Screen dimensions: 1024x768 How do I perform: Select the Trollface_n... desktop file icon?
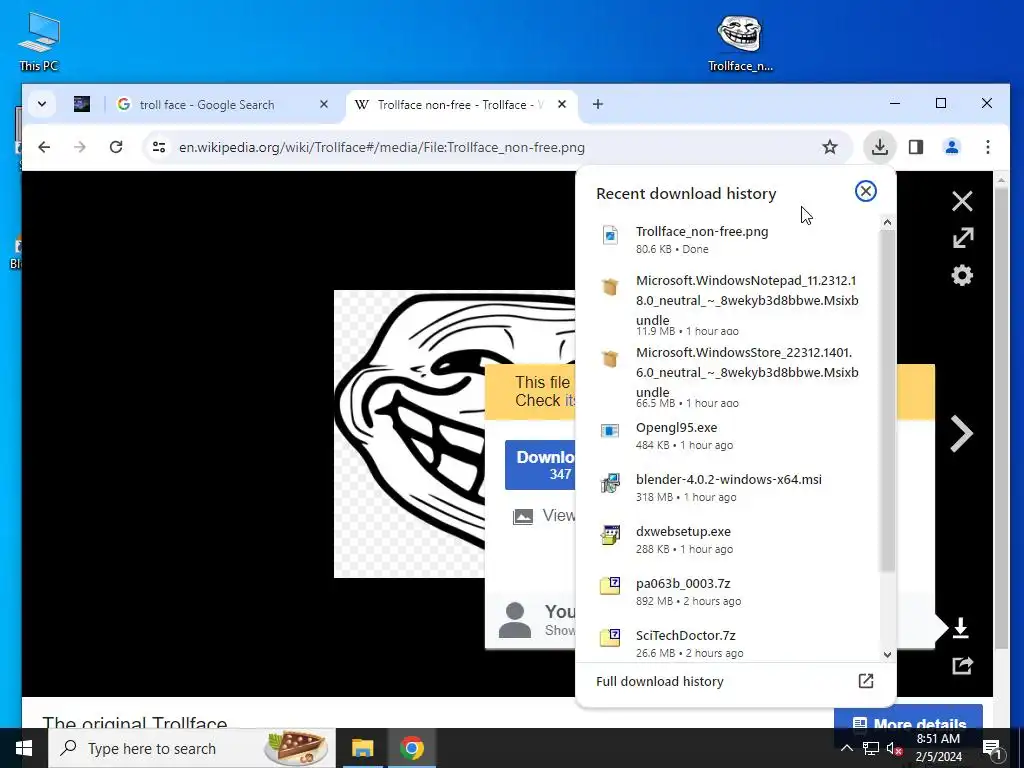(x=740, y=42)
